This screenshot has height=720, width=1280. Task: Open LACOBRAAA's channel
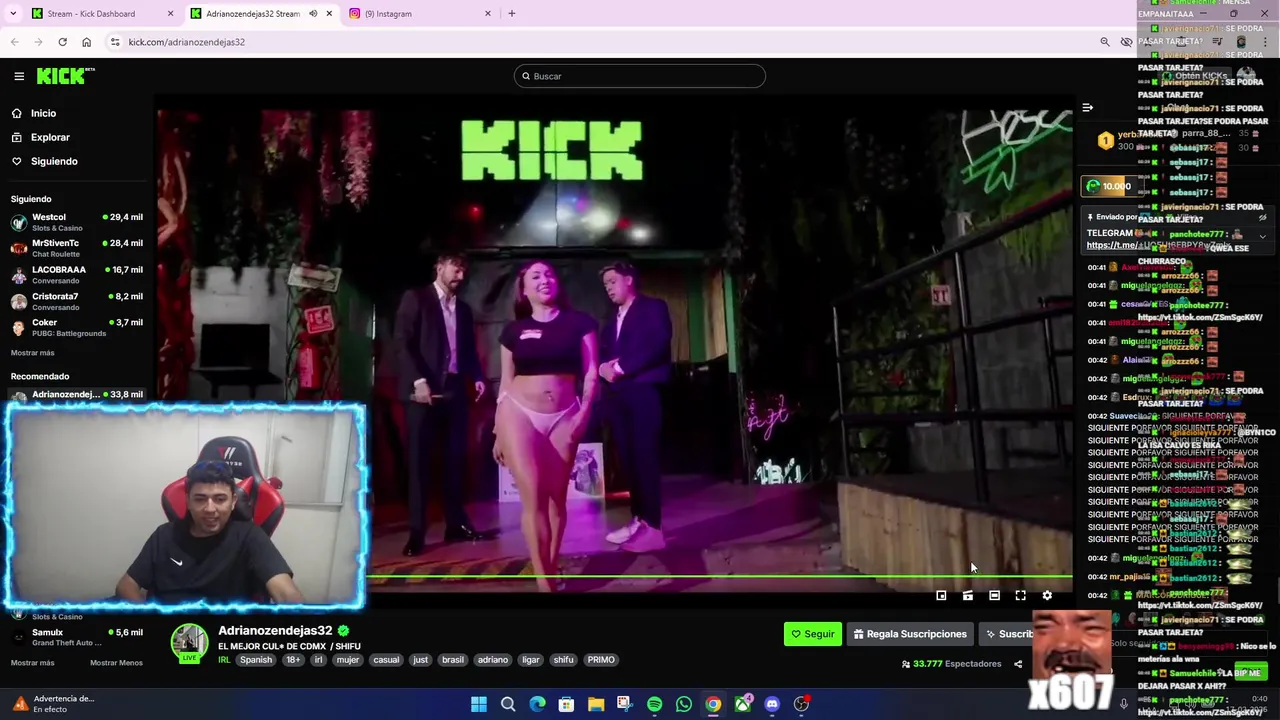76,274
